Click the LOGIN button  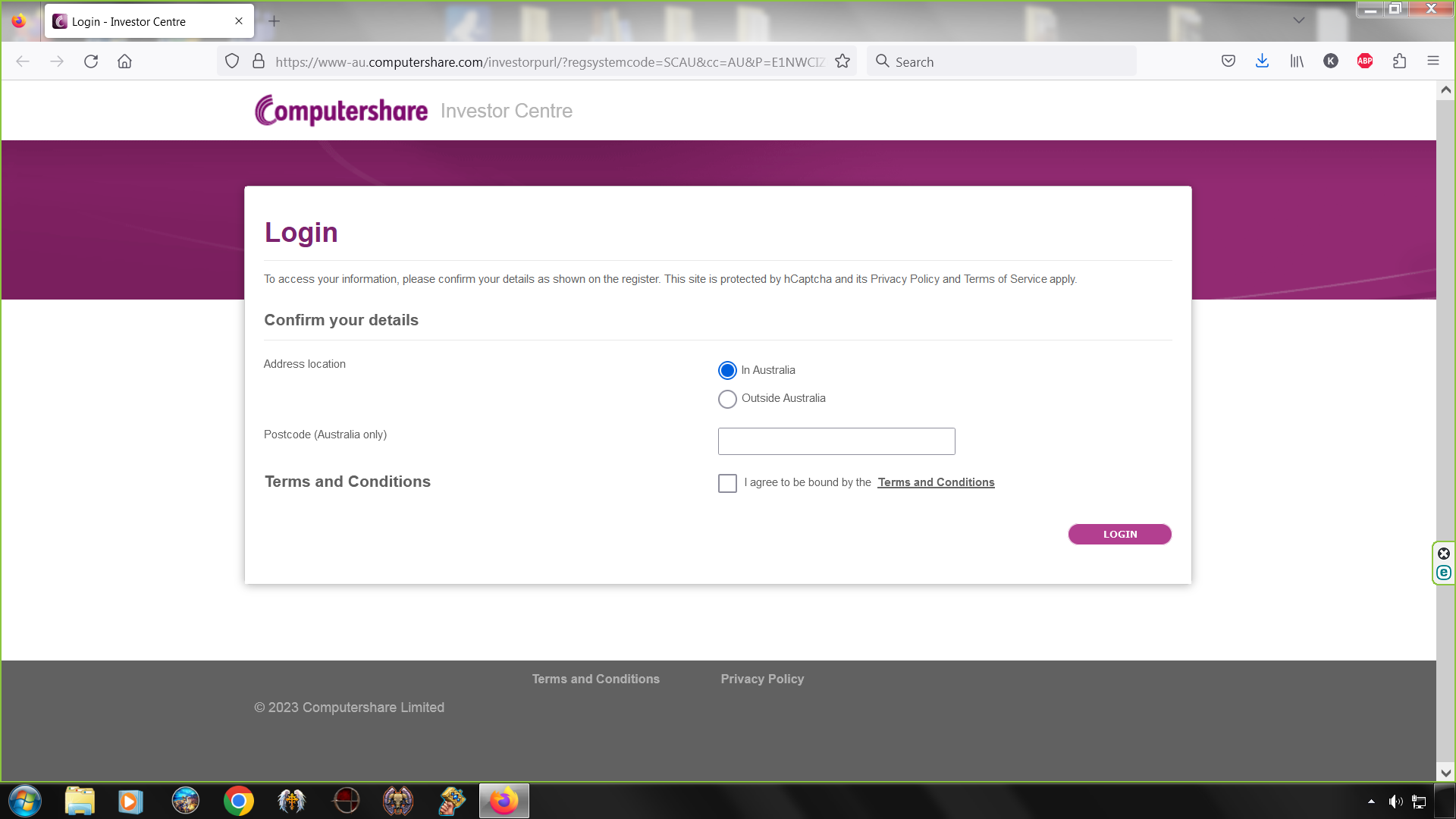point(1119,534)
